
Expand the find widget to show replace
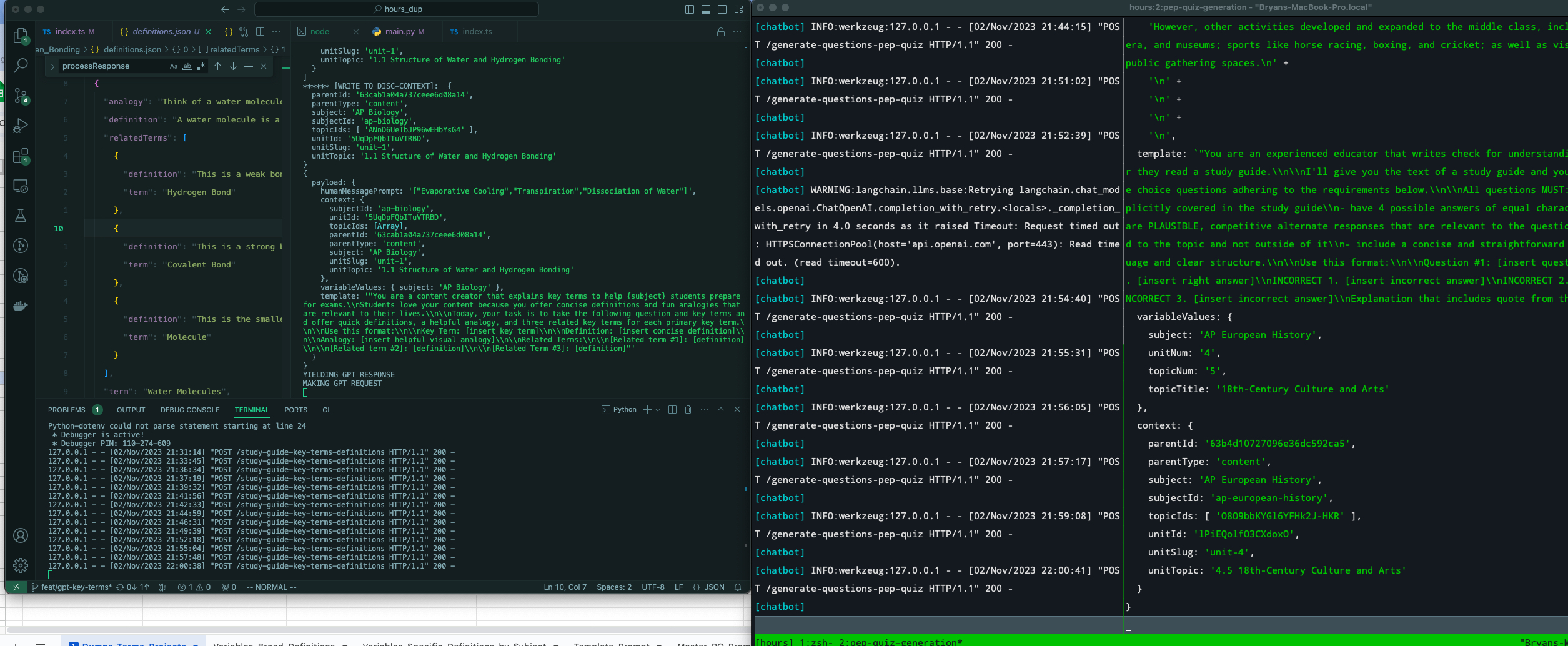52,66
